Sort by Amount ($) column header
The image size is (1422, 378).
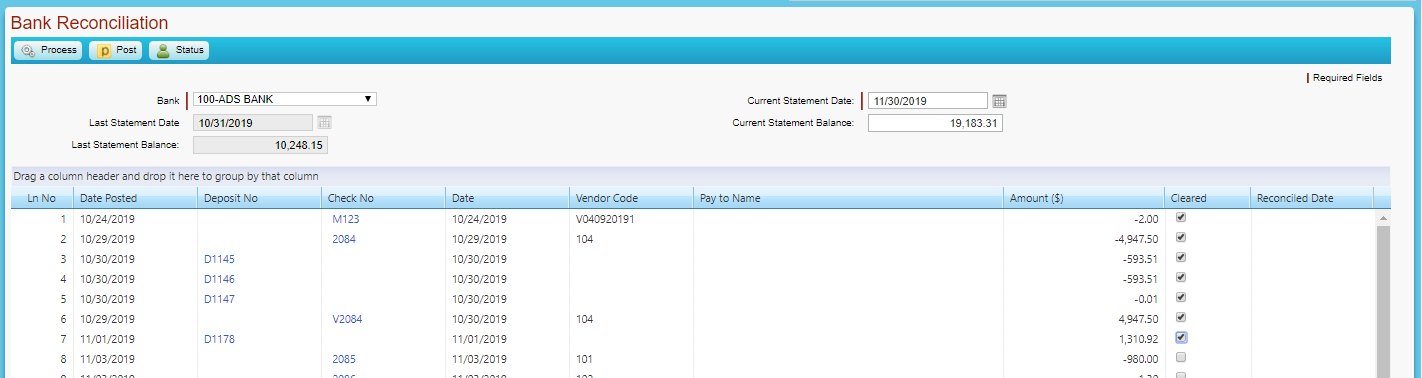click(x=1084, y=198)
